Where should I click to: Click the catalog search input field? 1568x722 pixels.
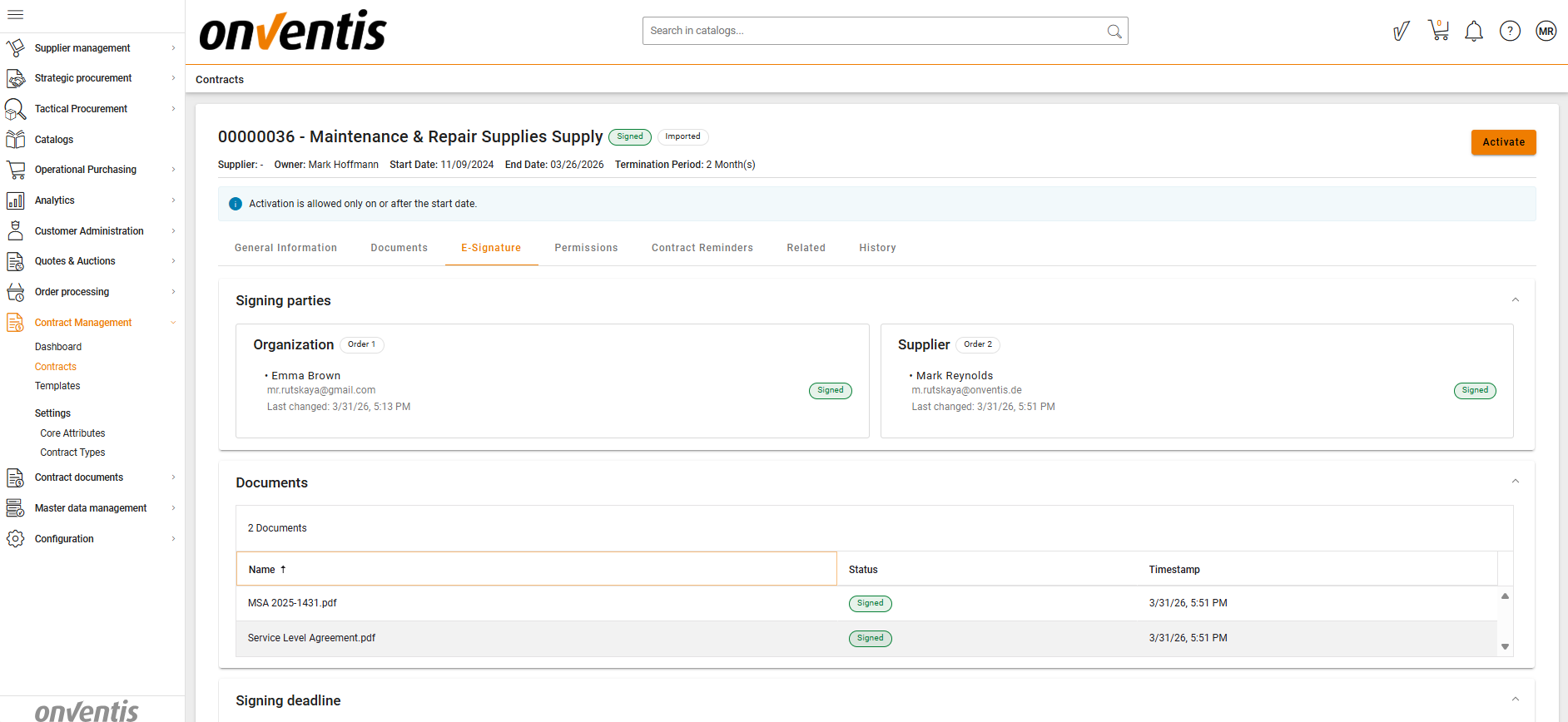coord(874,31)
